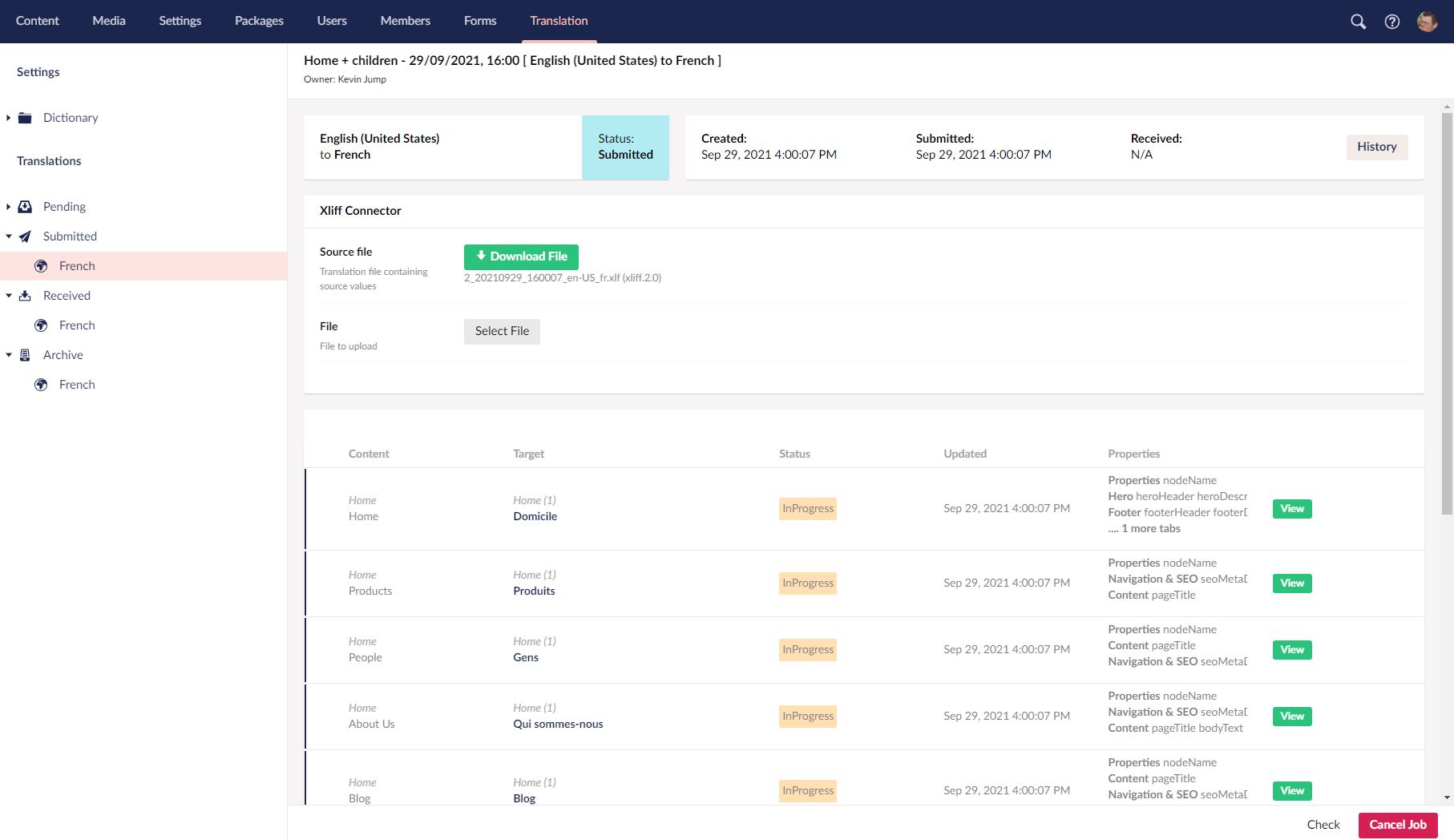Open the Produits target link
The height and width of the screenshot is (840, 1454).
tap(534, 591)
